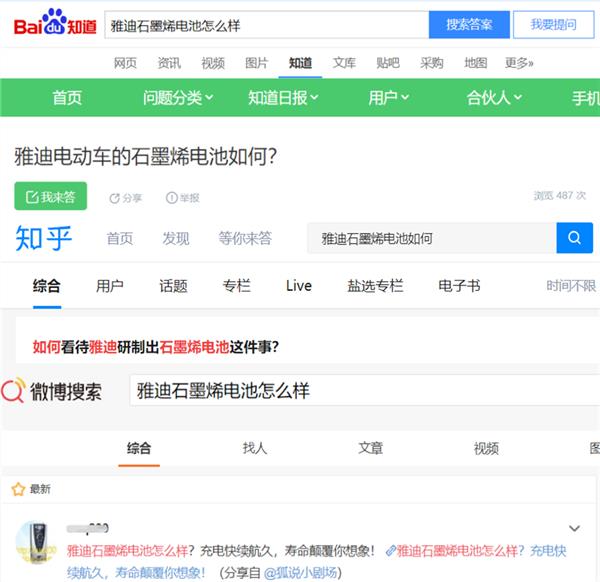This screenshot has height=582, width=600.
Task: Select the Zhihu 综合 results tab
Action: tap(47, 286)
